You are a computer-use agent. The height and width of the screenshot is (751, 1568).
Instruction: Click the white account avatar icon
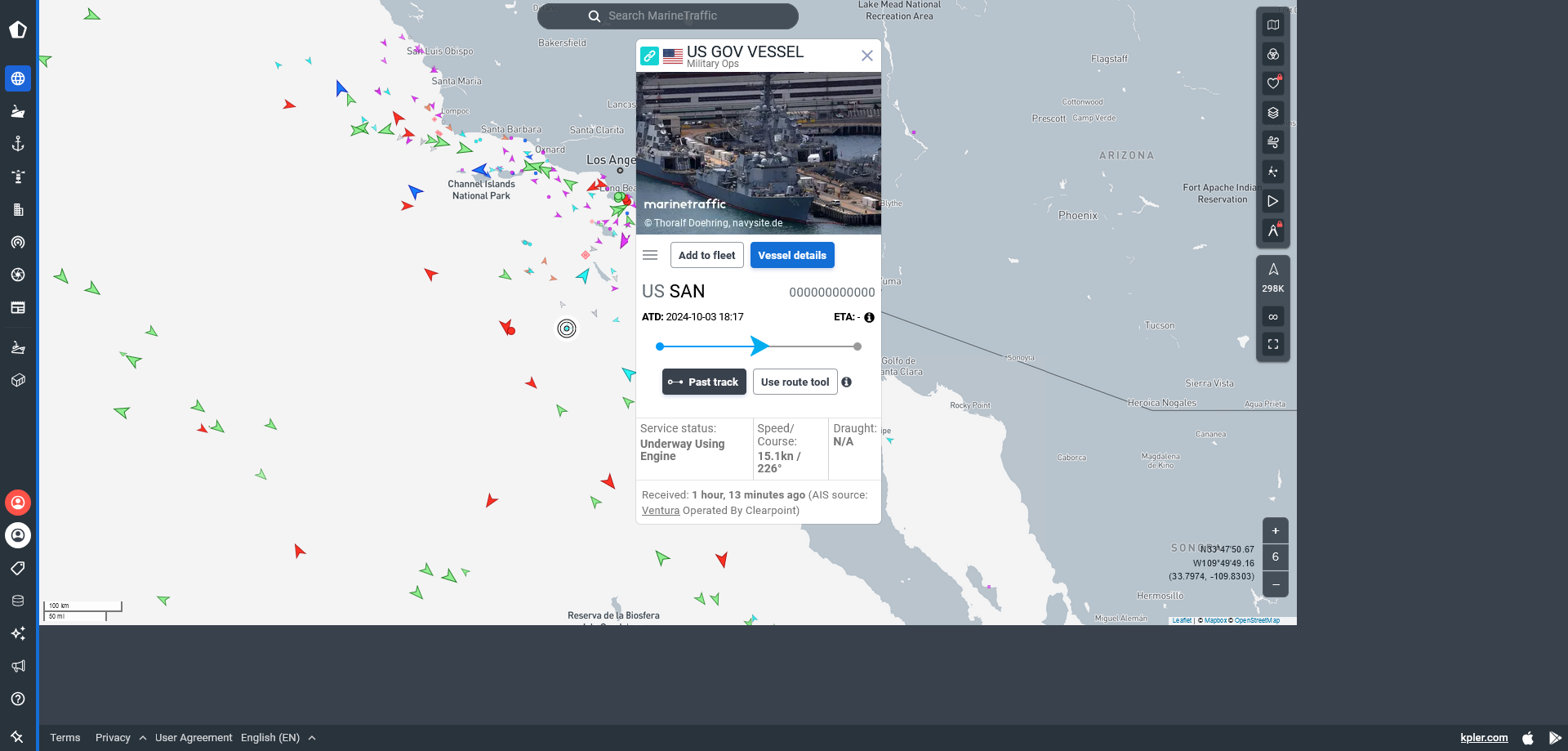coord(18,535)
